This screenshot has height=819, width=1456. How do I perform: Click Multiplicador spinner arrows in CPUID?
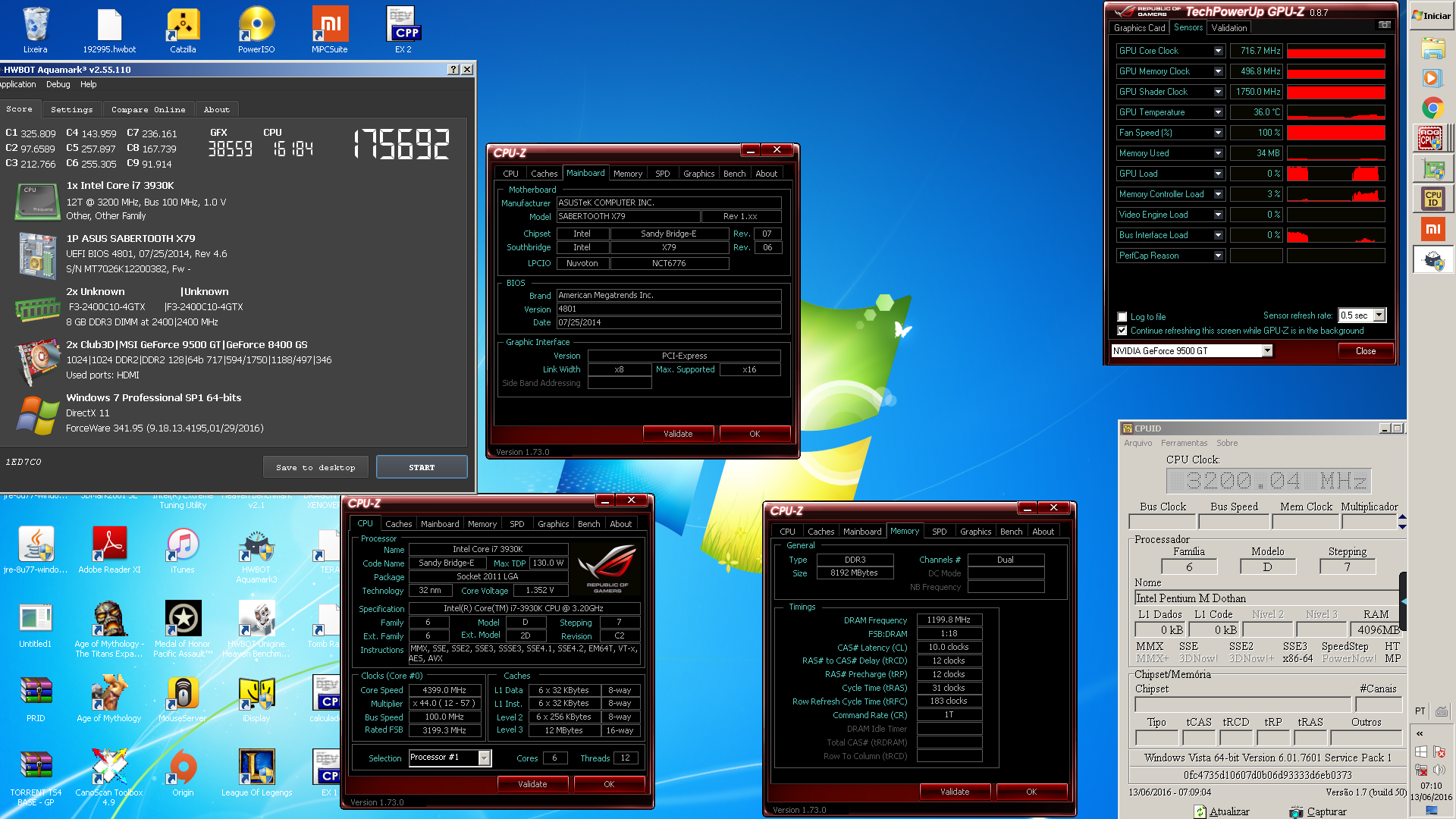[1402, 522]
